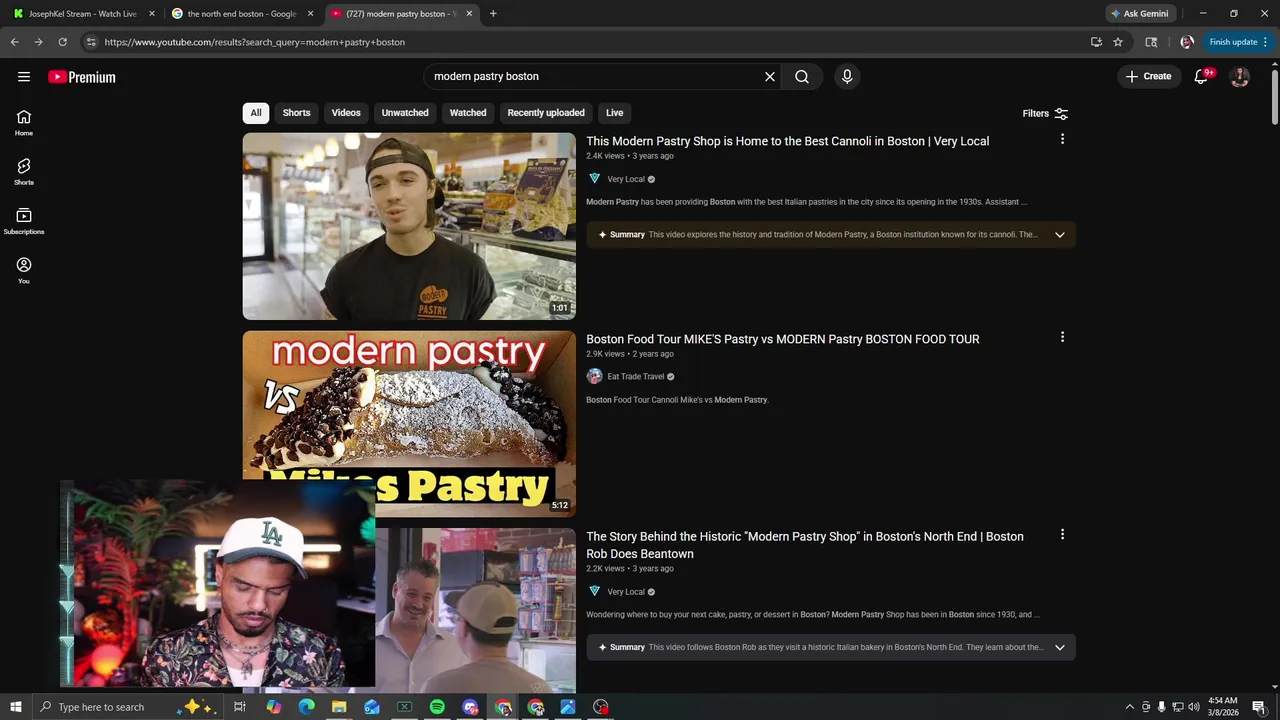The width and height of the screenshot is (1280, 720).
Task: Click the magnifier search button
Action: [802, 76]
